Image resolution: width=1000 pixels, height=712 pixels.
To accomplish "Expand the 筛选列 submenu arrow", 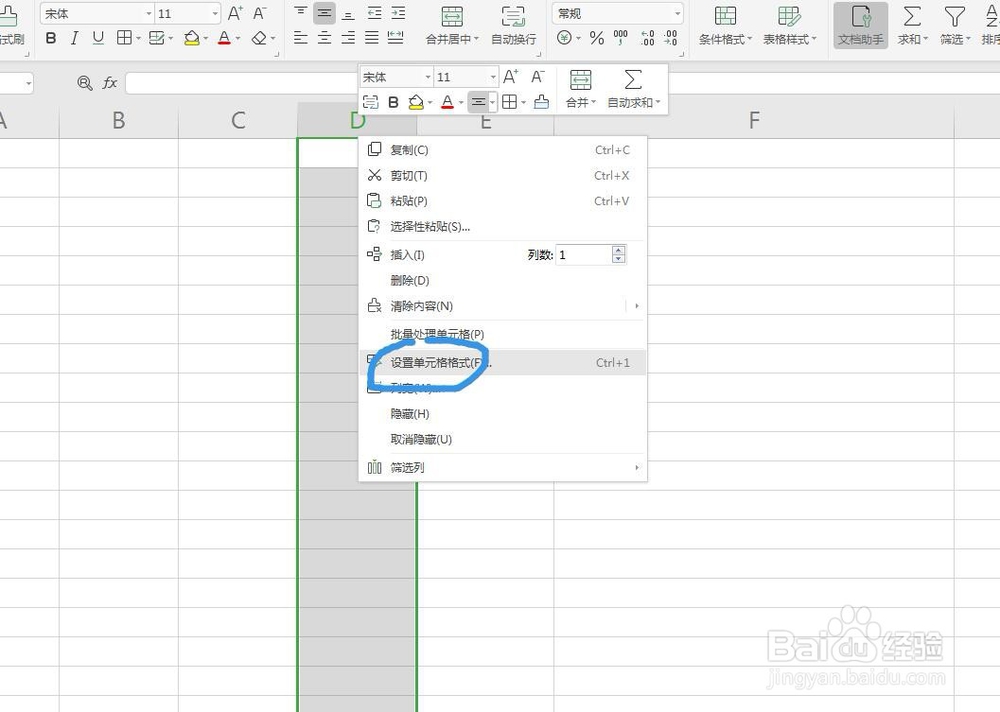I will [x=636, y=468].
